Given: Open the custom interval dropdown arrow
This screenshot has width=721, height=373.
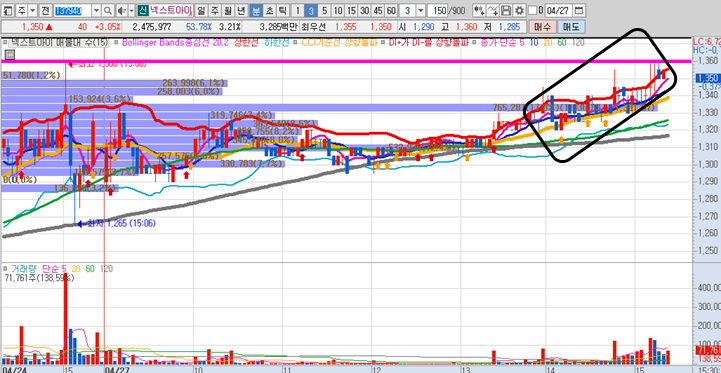Looking at the screenshot, I should (x=421, y=10).
